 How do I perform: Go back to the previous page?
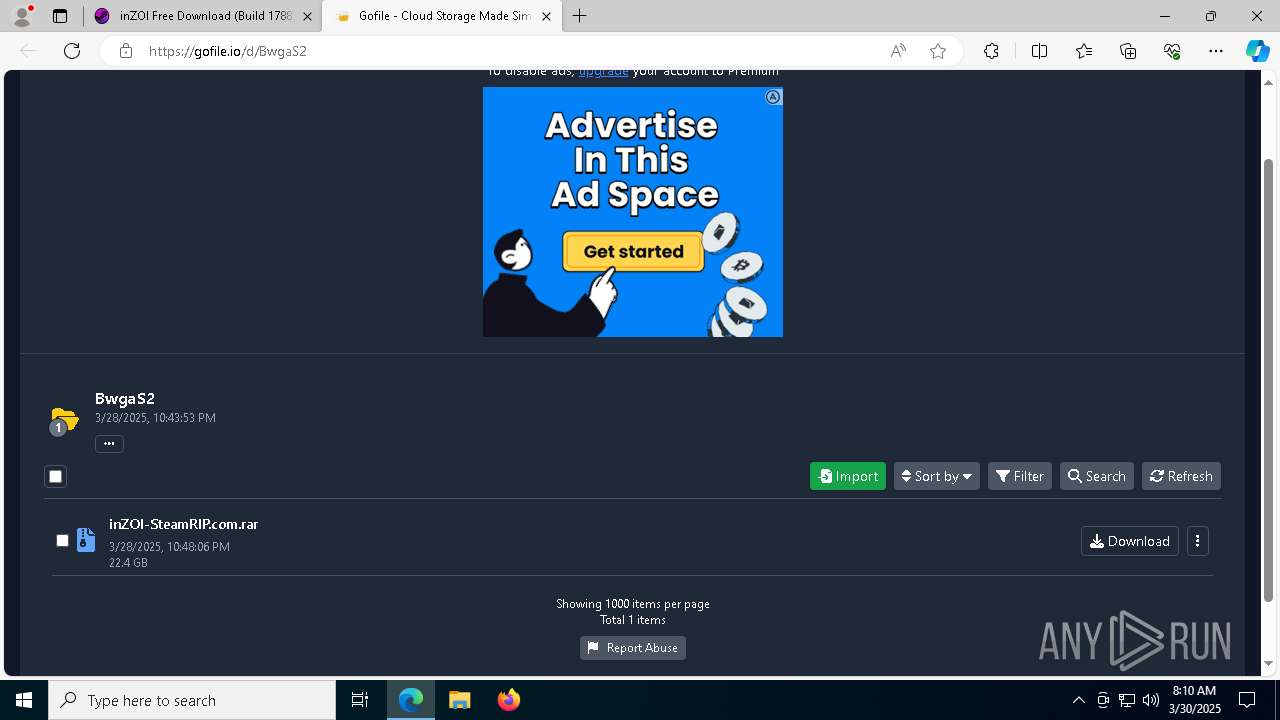coord(28,51)
